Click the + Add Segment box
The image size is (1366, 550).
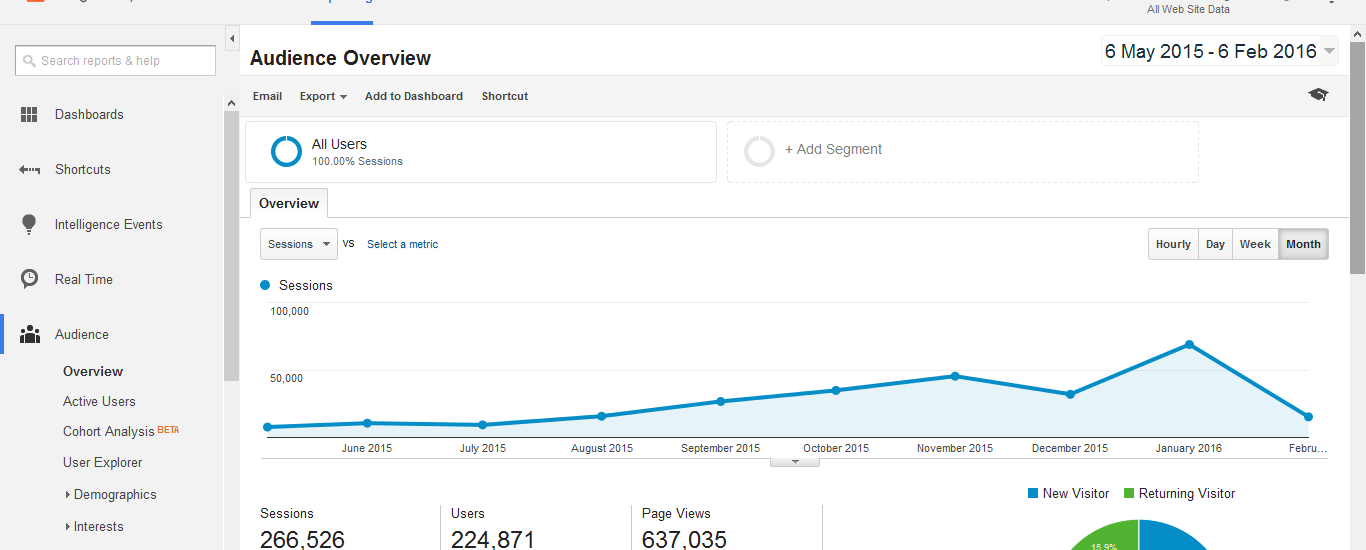tap(963, 152)
